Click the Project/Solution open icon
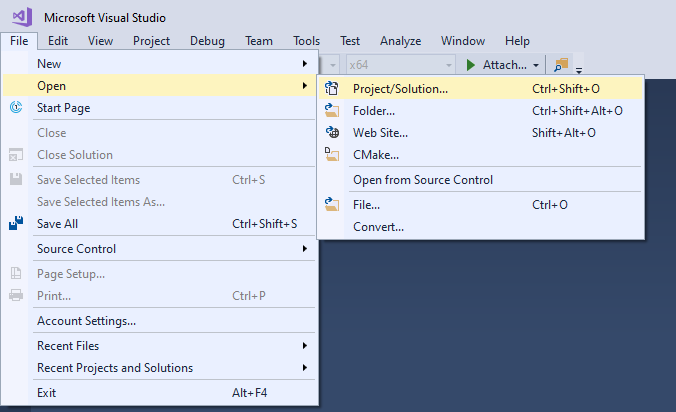This screenshot has width=676, height=412. click(x=332, y=88)
